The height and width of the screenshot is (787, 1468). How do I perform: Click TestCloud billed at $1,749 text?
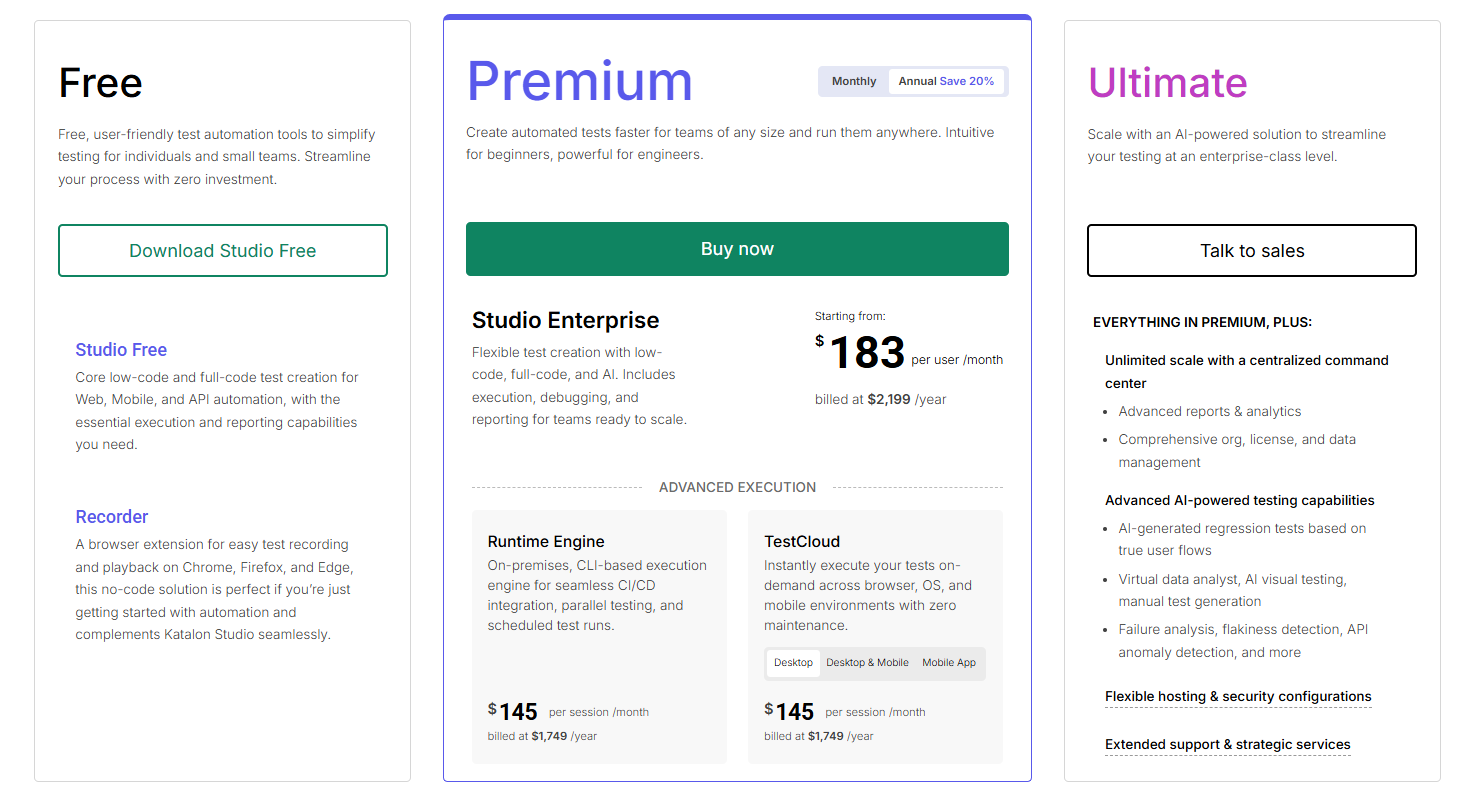tap(819, 736)
